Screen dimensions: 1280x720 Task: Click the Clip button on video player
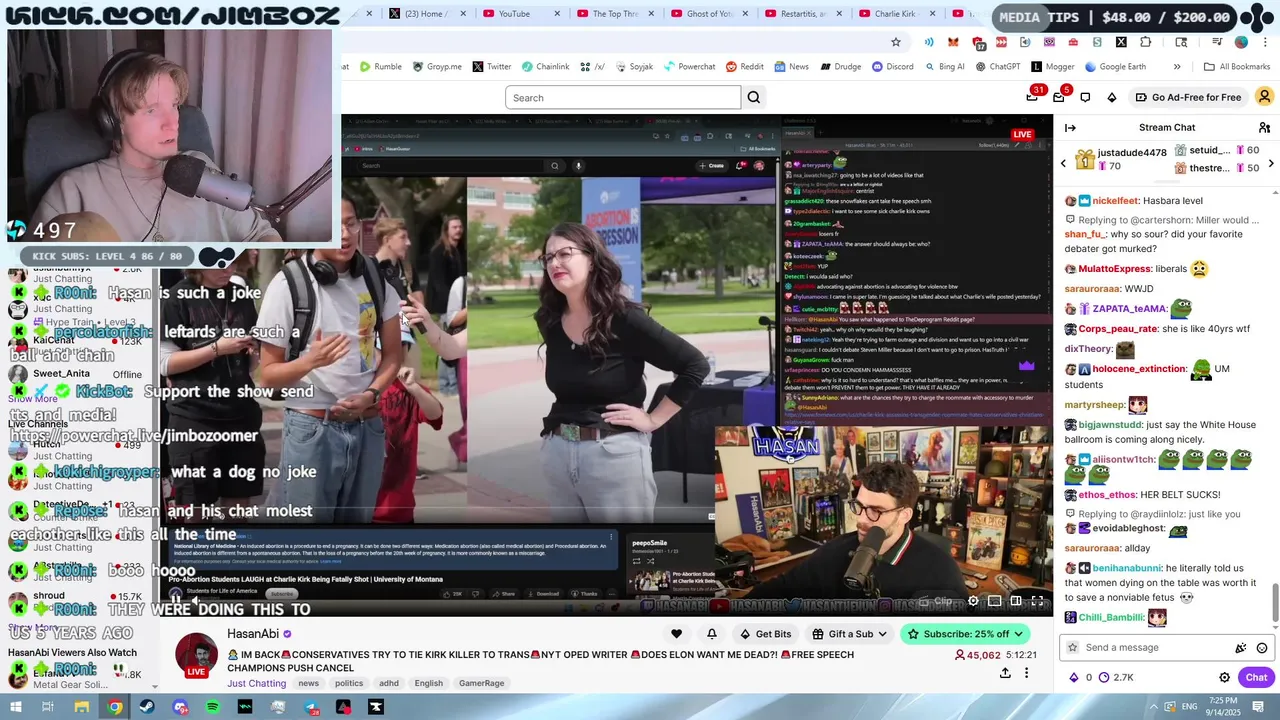(937, 601)
